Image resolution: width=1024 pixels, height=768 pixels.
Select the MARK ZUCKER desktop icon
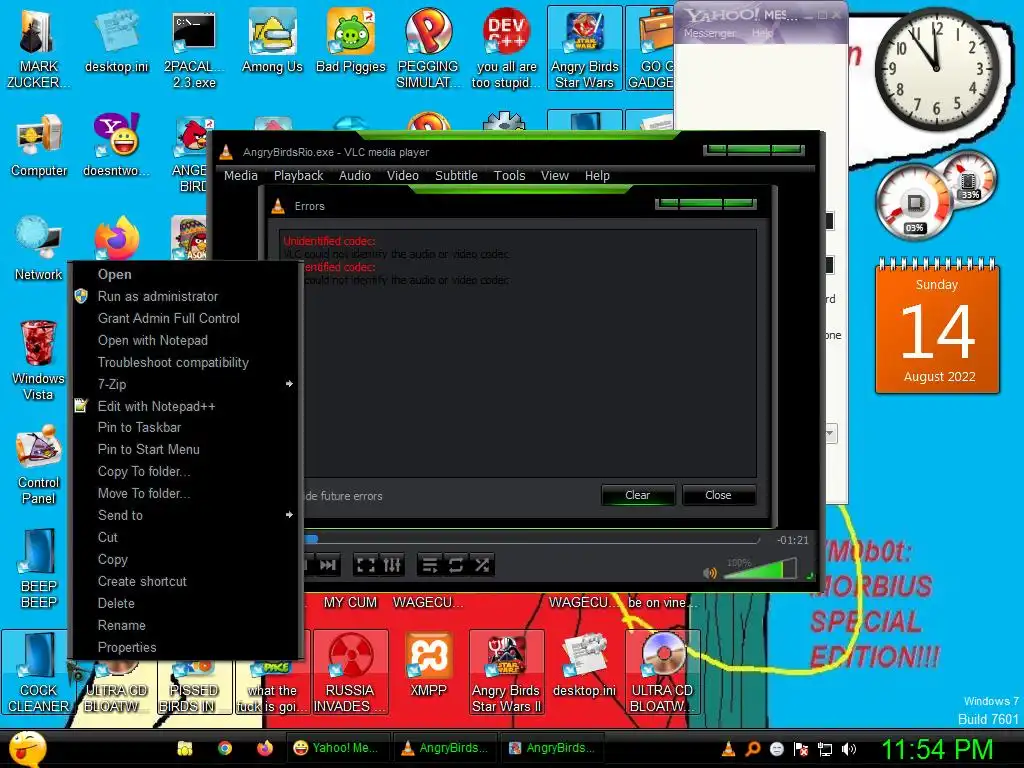39,48
